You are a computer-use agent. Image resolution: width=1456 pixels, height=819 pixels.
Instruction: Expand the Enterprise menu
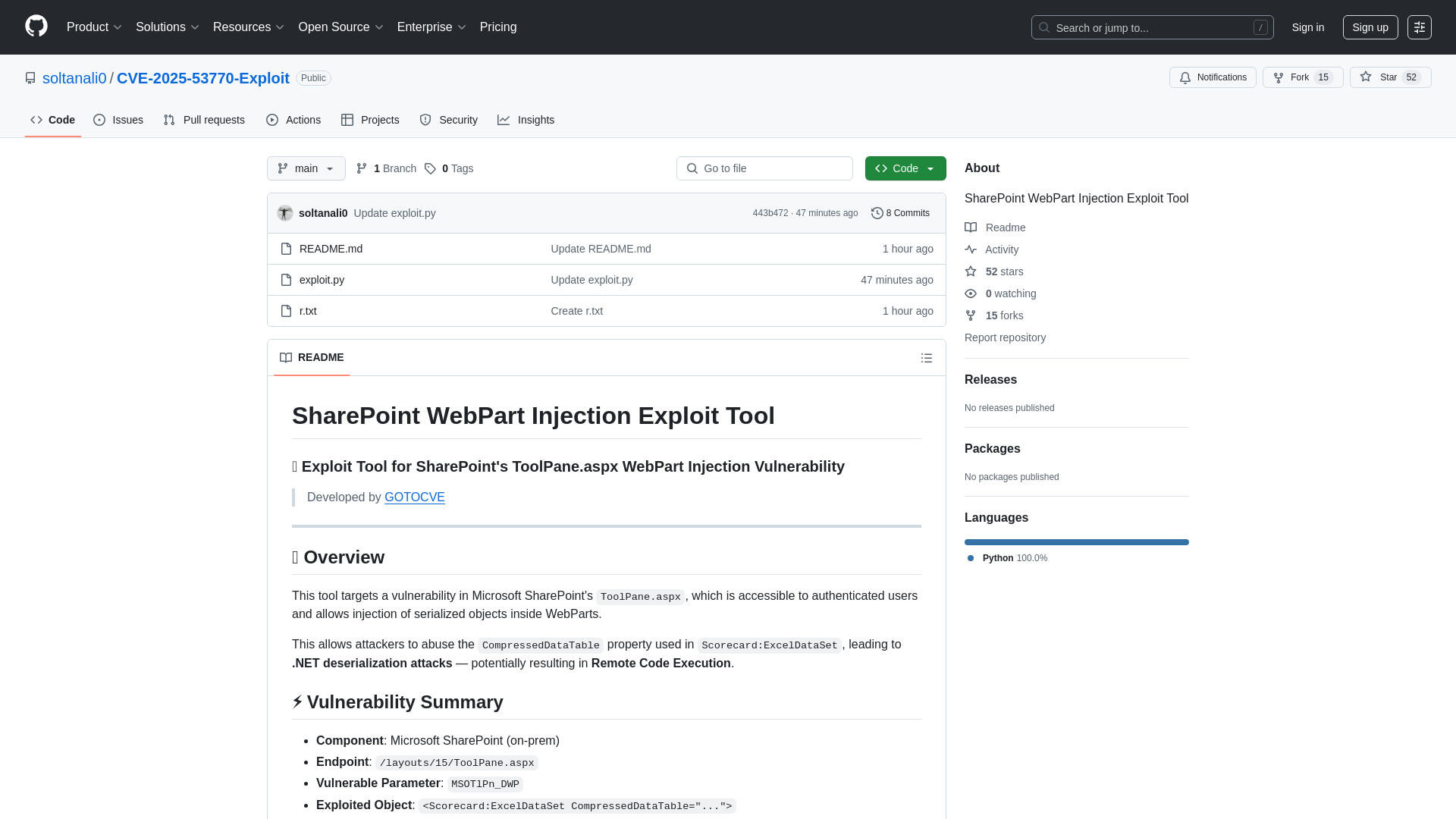tap(431, 27)
